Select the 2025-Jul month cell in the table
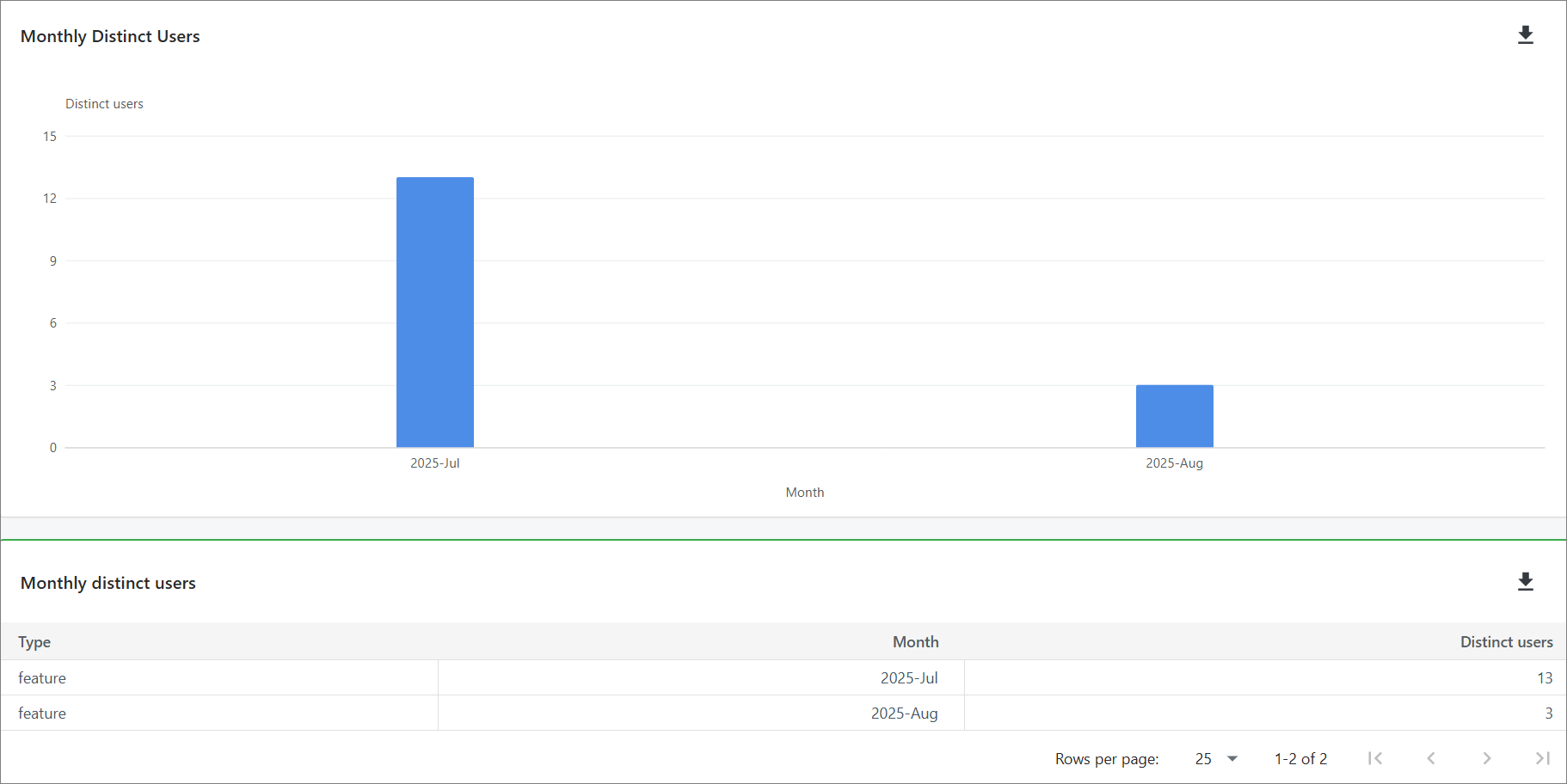Screen dimensions: 1567x784 click(x=701, y=677)
